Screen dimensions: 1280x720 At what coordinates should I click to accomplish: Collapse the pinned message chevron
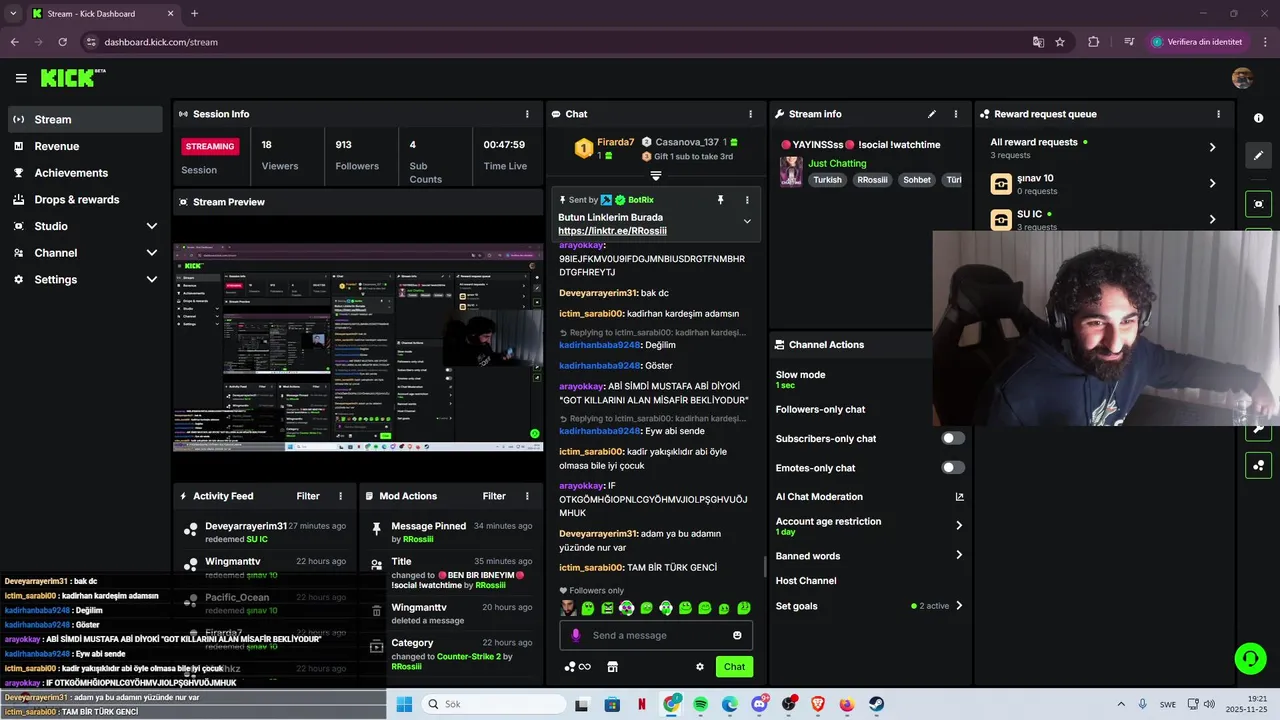pos(746,221)
